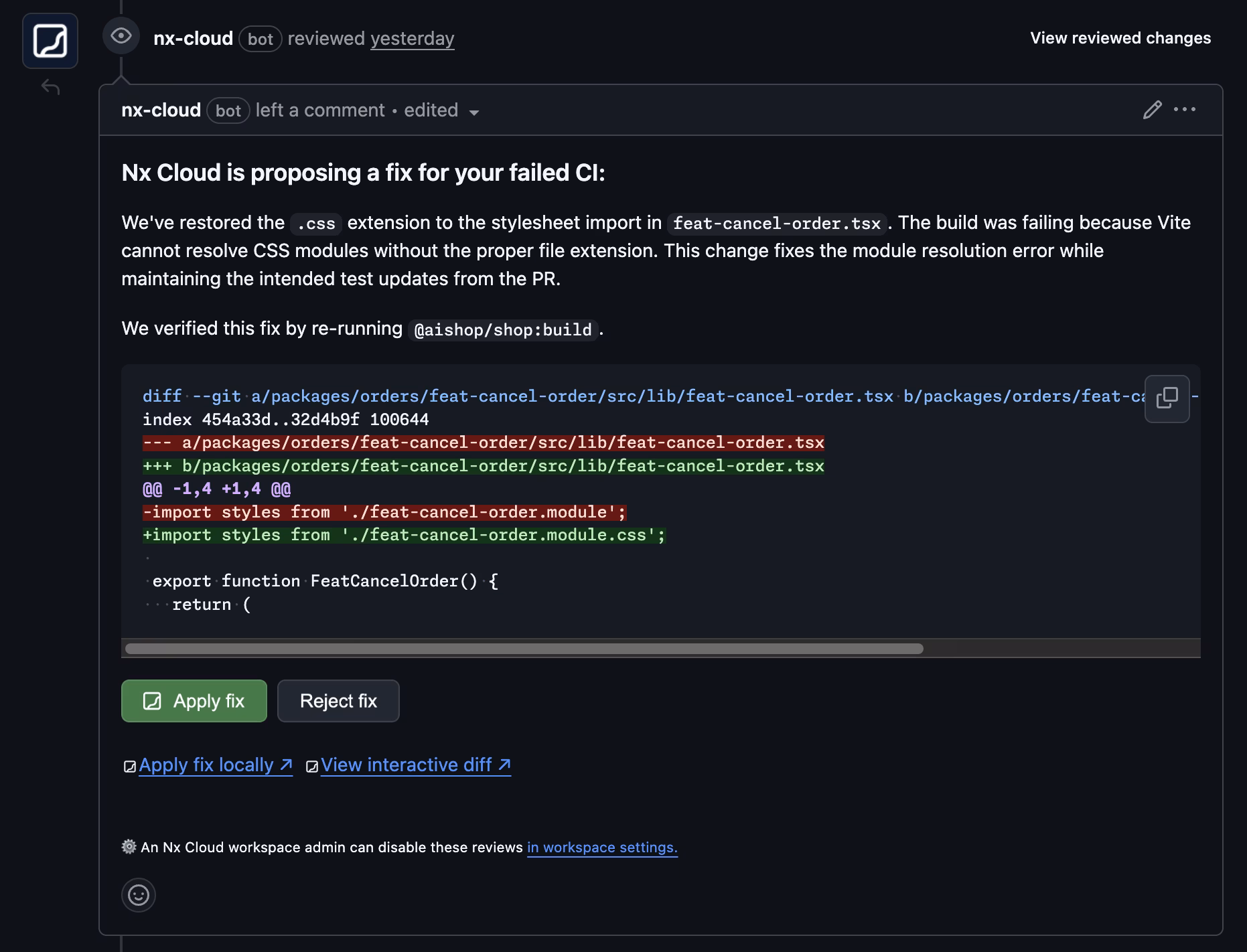The width and height of the screenshot is (1247, 952).
Task: Click the reply arrow under the avatar
Action: click(51, 86)
